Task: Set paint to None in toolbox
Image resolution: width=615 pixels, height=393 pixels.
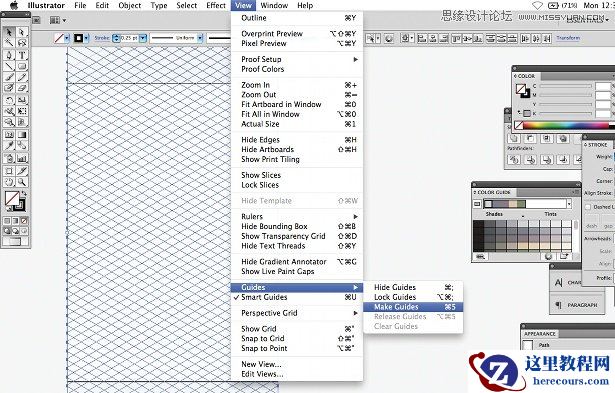Action: 24,221
